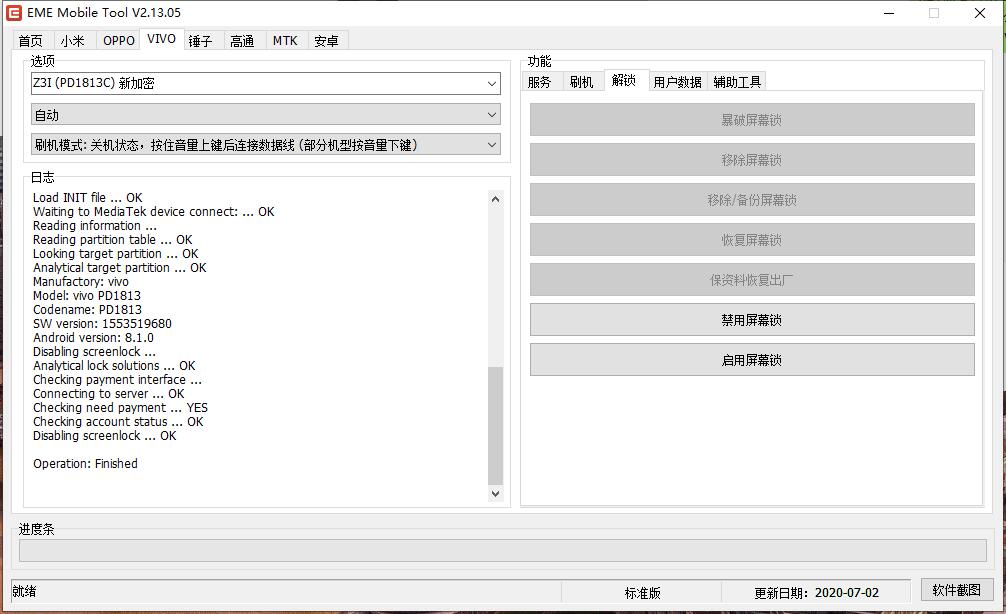
Task: Click the 软件截图 screenshot button
Action: coord(957,590)
